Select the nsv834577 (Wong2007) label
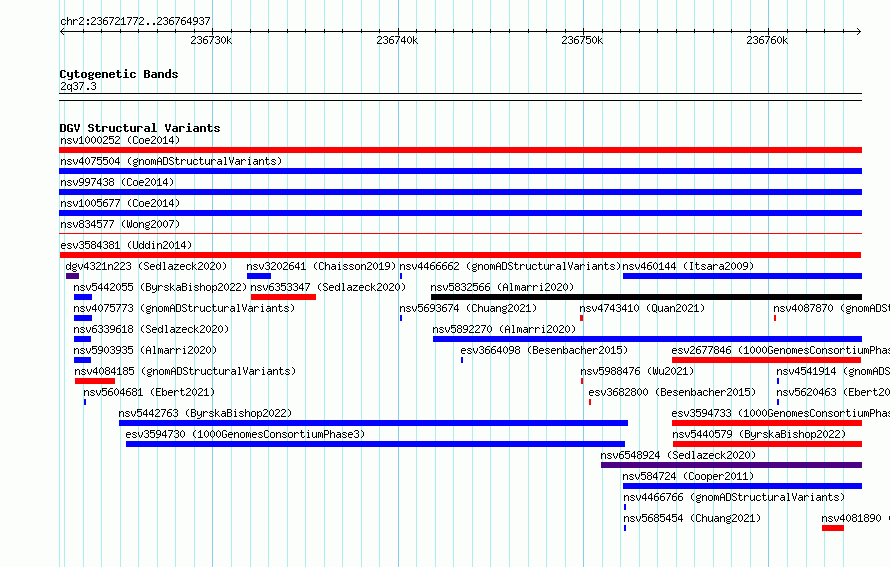Screen dimensions: 890x567 120,224
